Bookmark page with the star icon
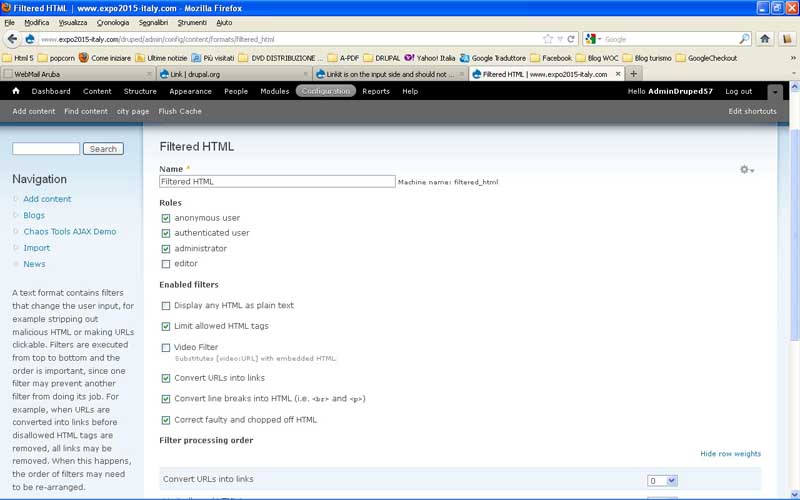 (548, 39)
